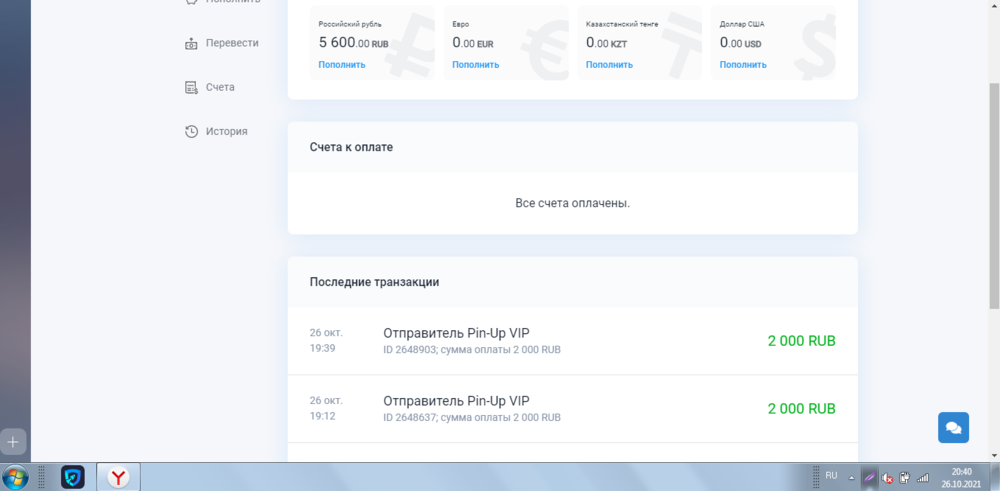This screenshot has height=491, width=1000.
Task: Click the scrollbar down arrow
Action: (994, 456)
